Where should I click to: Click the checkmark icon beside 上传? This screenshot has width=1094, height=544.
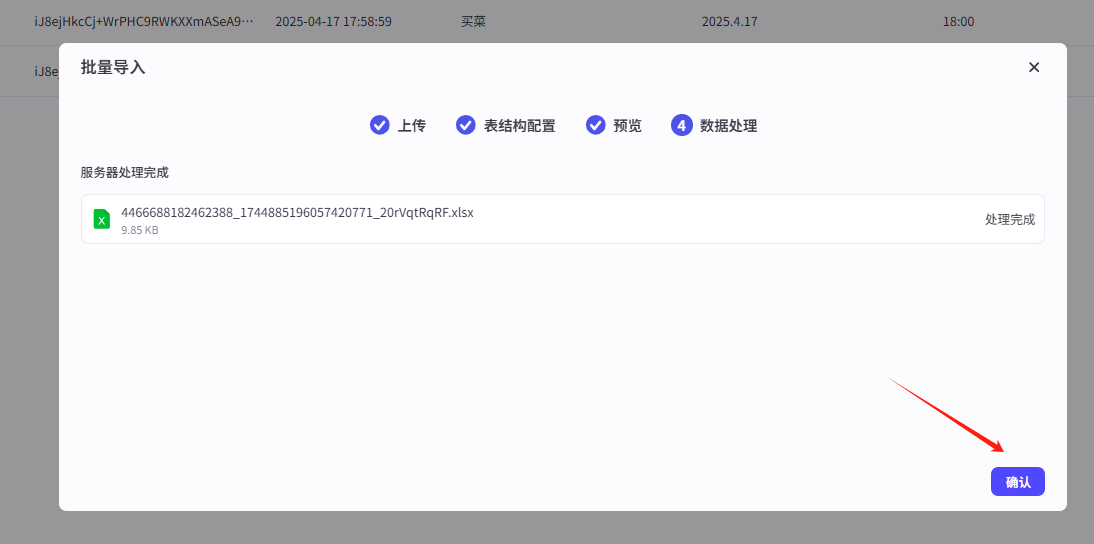380,125
